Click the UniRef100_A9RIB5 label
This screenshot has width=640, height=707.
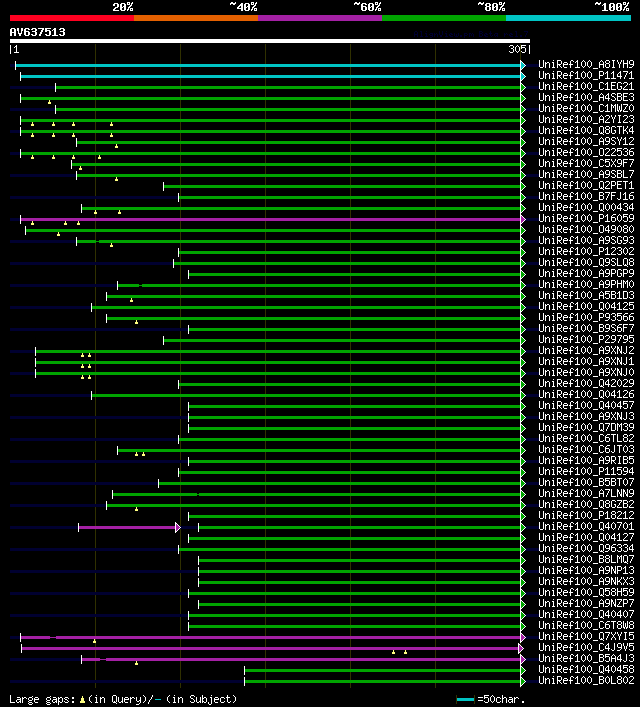click(586, 460)
